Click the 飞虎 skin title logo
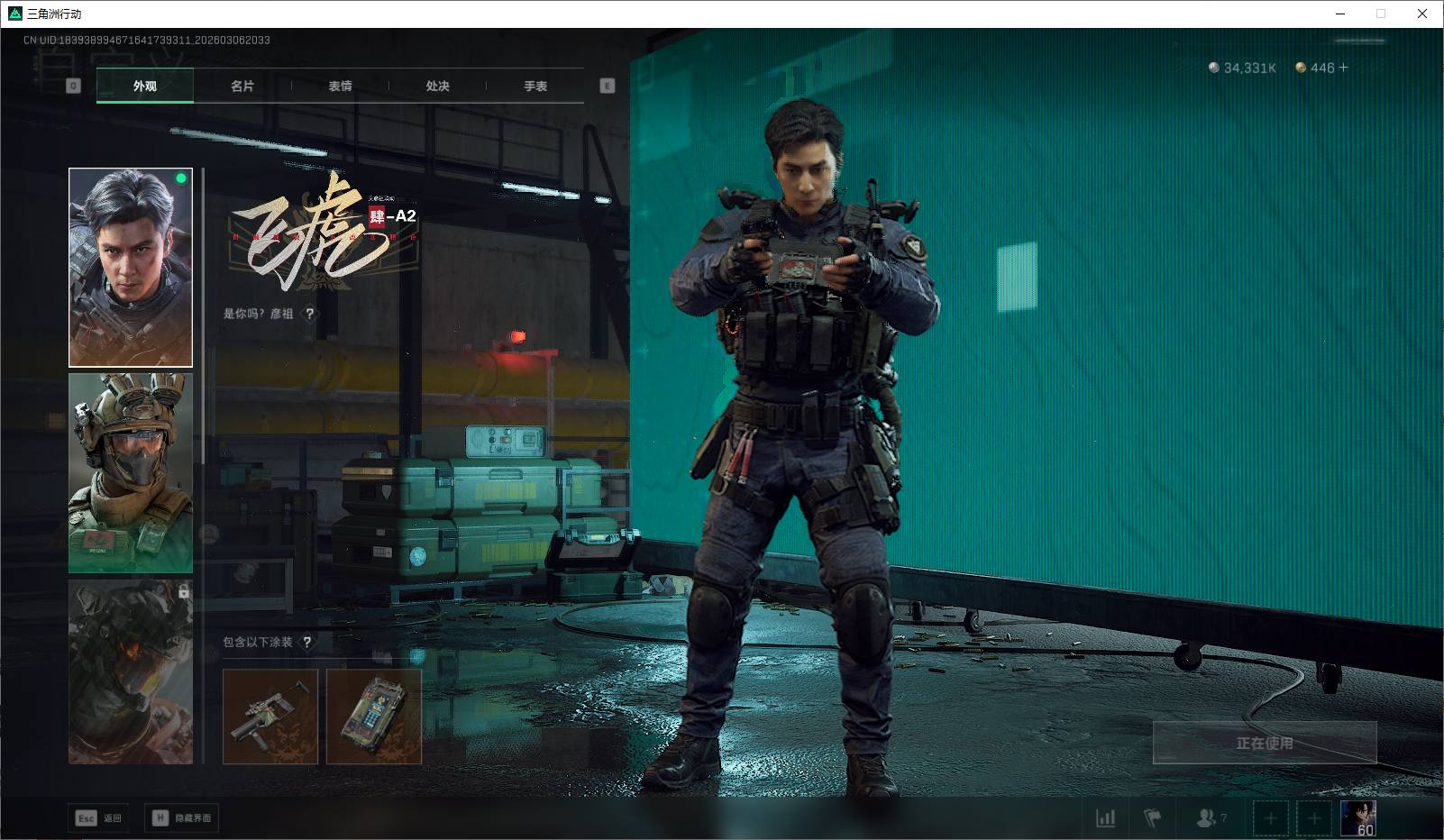Screen dimensions: 1444x840 [324, 232]
